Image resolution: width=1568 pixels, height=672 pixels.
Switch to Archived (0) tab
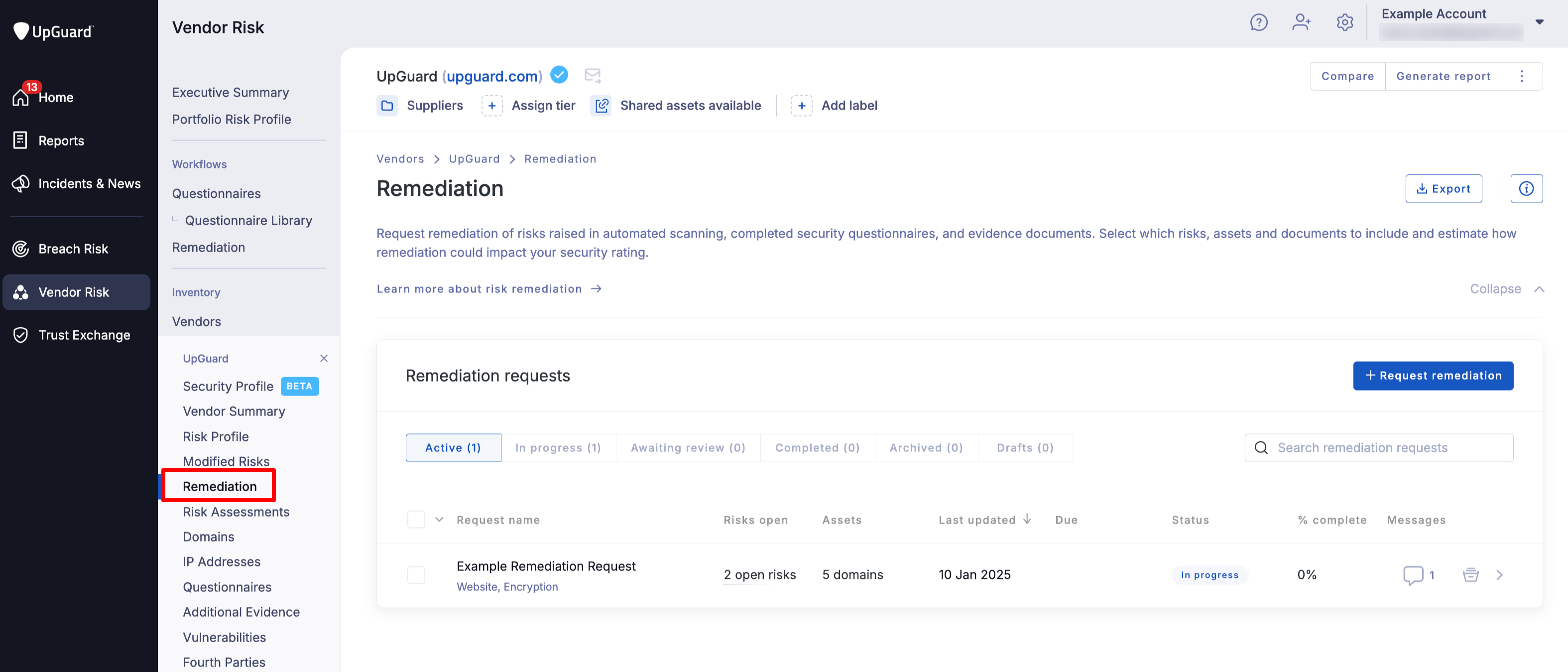(927, 448)
